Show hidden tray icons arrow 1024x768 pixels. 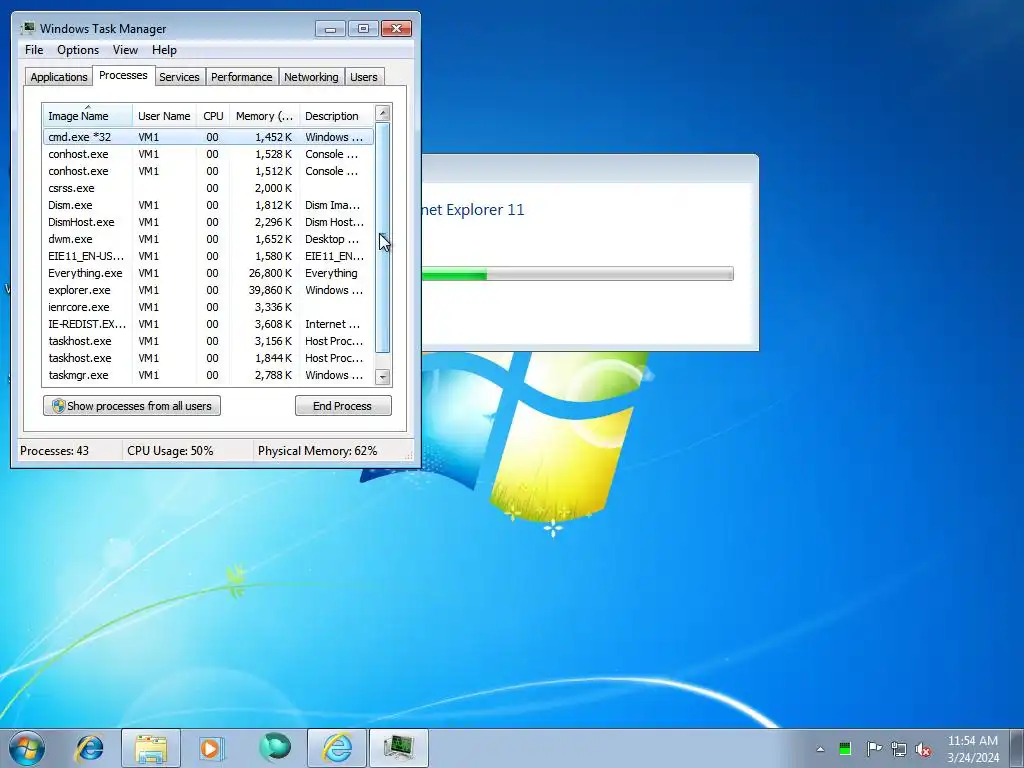pyautogui.click(x=820, y=749)
